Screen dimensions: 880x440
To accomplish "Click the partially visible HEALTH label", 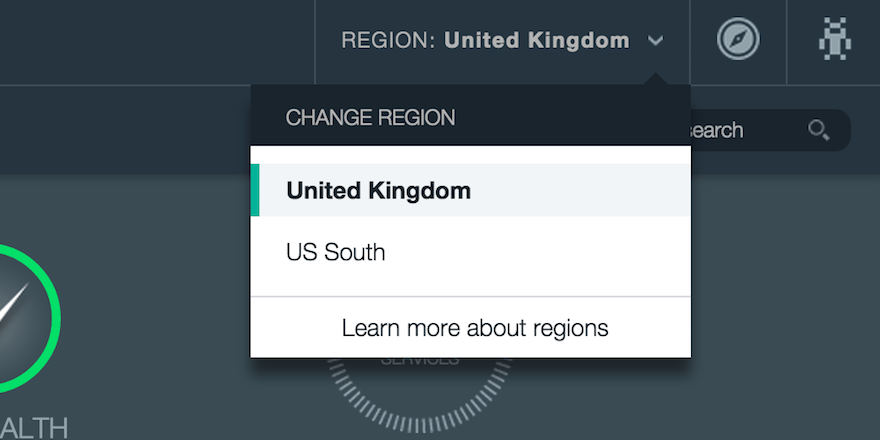I will click(x=34, y=428).
